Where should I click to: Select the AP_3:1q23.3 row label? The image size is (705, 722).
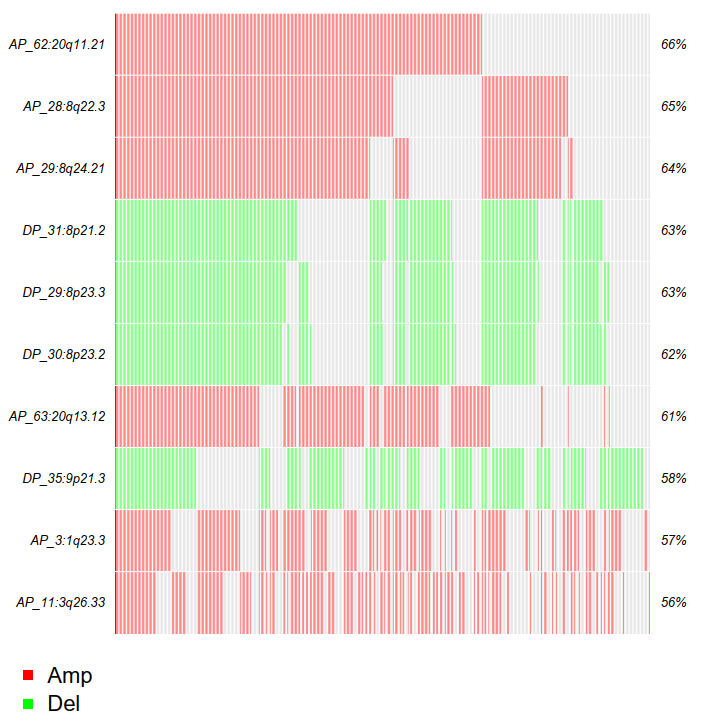coord(68,540)
